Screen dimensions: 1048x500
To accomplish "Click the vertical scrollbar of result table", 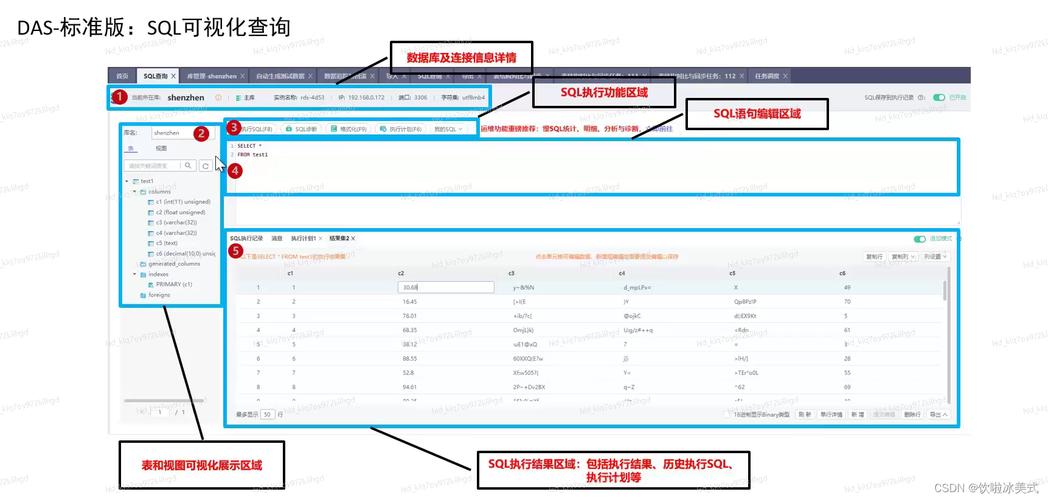I will coord(945,291).
